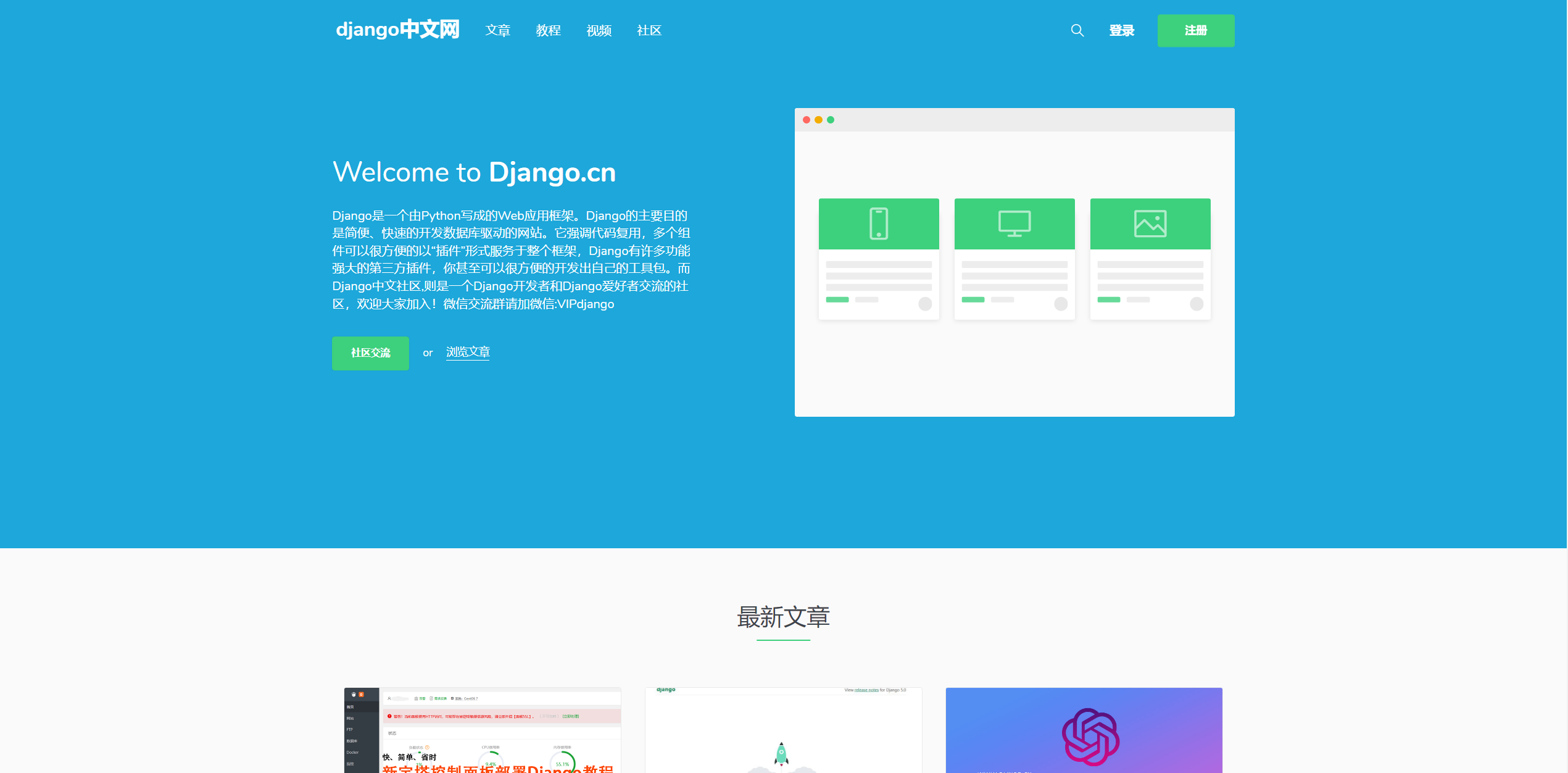Open the 教程 nav menu
Screen dimensions: 1568x773
click(548, 30)
